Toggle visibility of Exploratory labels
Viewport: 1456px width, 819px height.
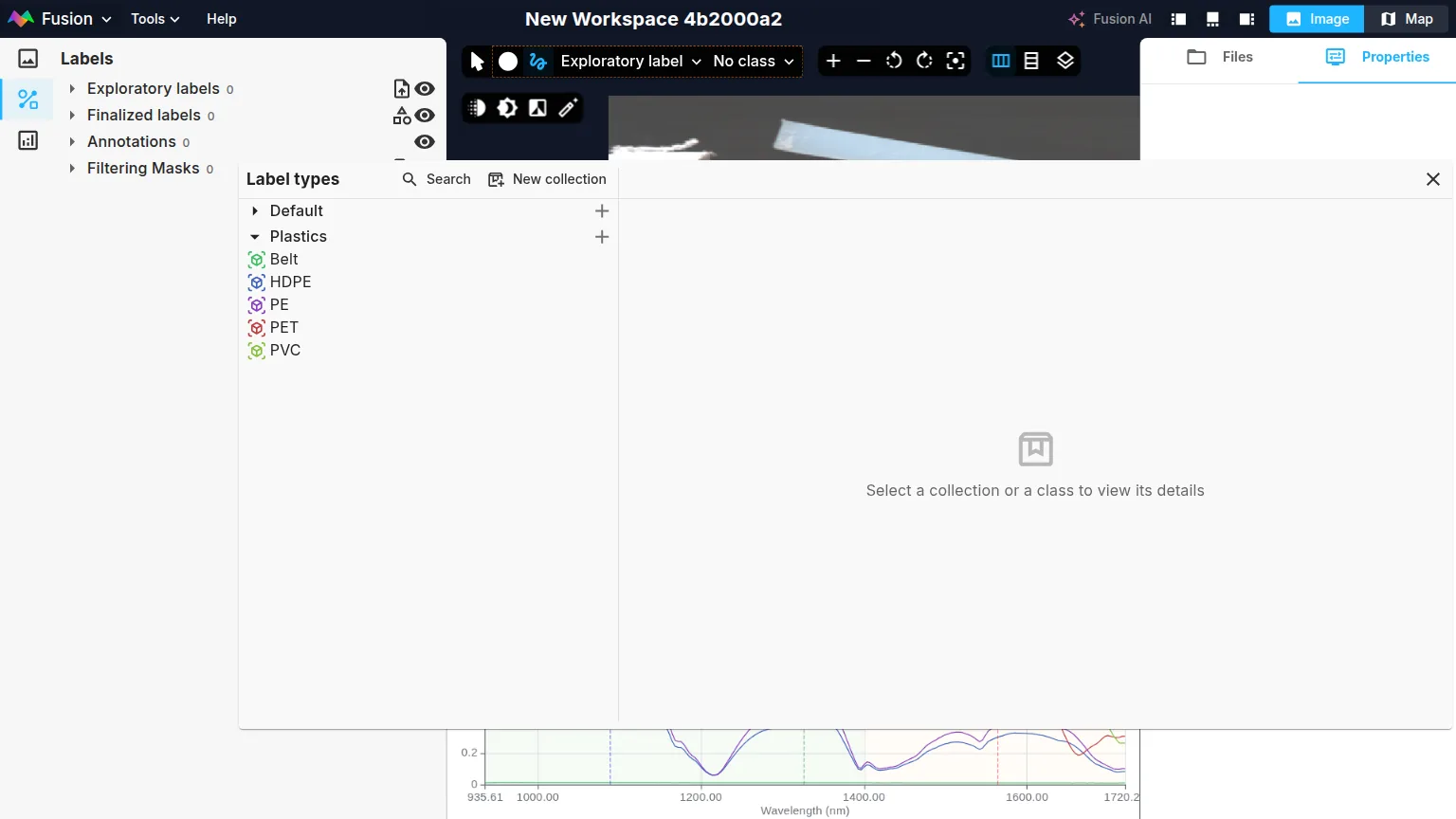point(425,89)
